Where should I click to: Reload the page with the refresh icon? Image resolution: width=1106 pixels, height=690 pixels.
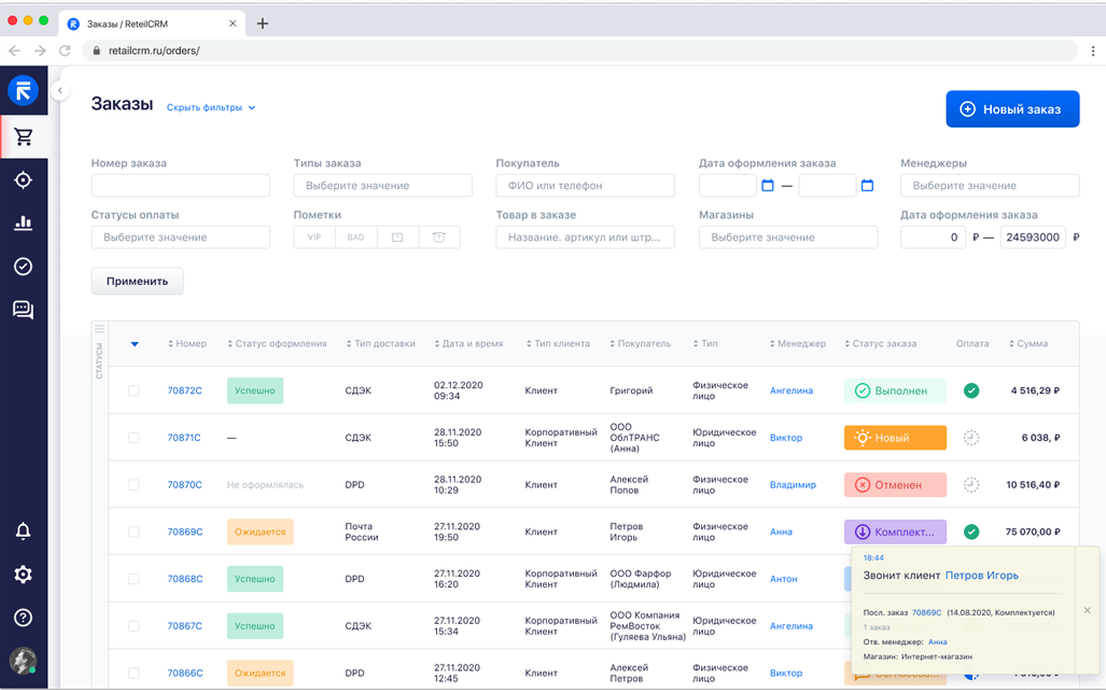(x=65, y=51)
